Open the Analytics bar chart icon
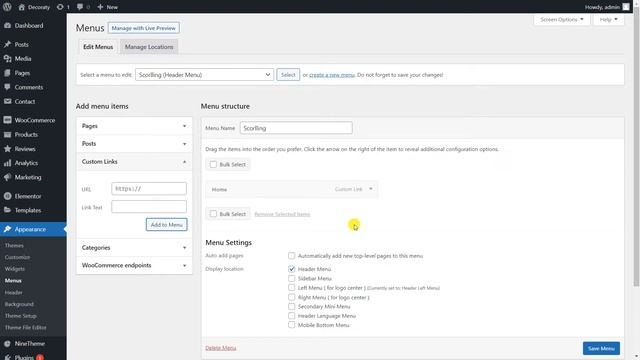Image resolution: width=640 pixels, height=360 pixels. tap(7, 163)
